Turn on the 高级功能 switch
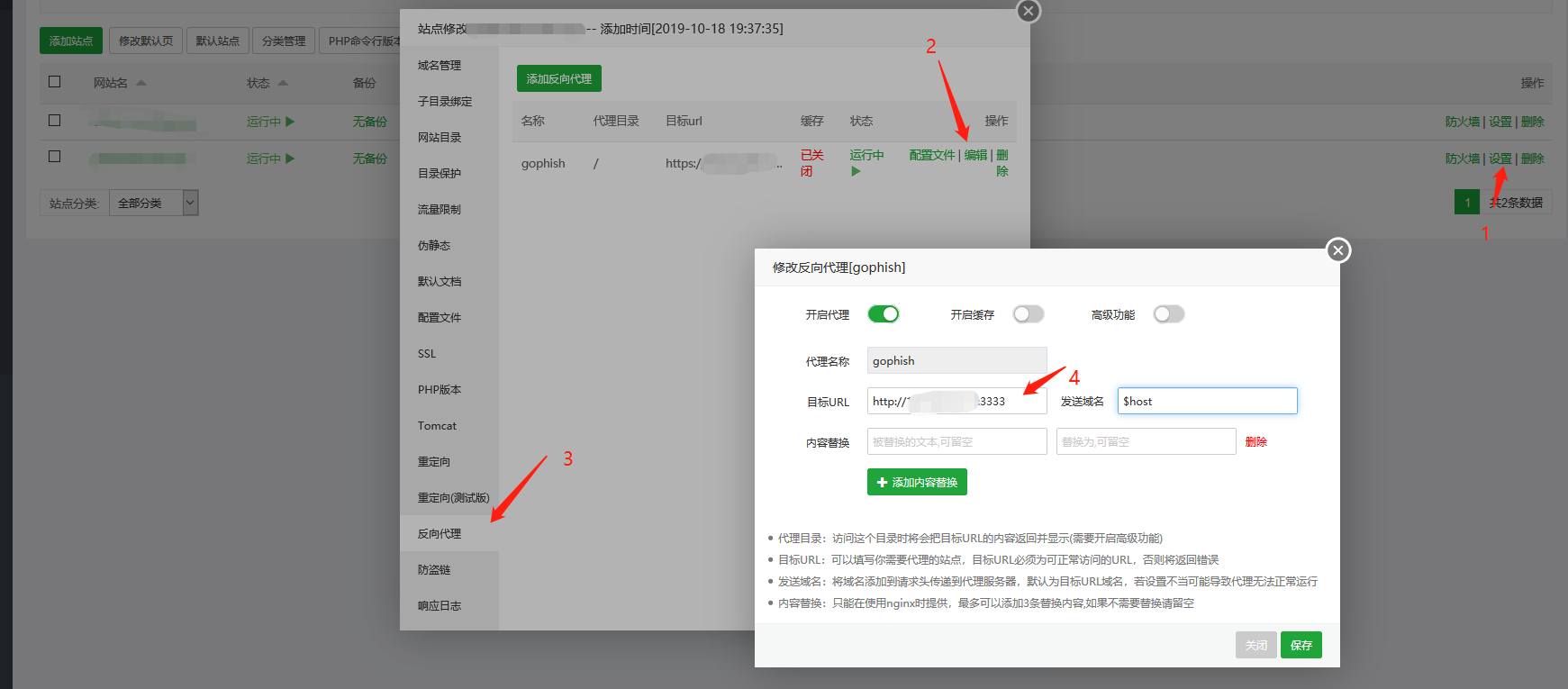This screenshot has width=1568, height=689. point(1169,313)
